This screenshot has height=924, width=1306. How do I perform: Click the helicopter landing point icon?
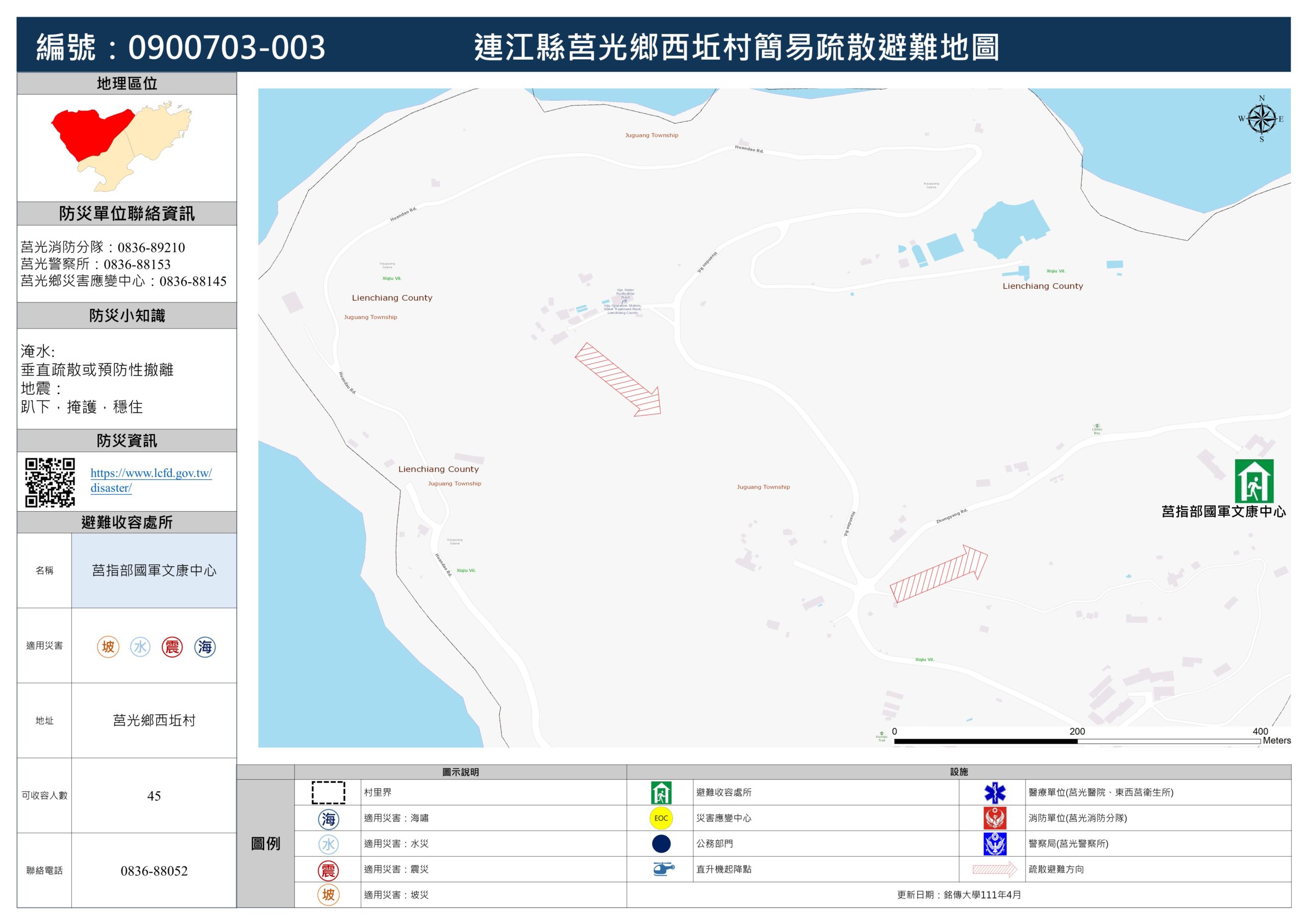point(663,869)
